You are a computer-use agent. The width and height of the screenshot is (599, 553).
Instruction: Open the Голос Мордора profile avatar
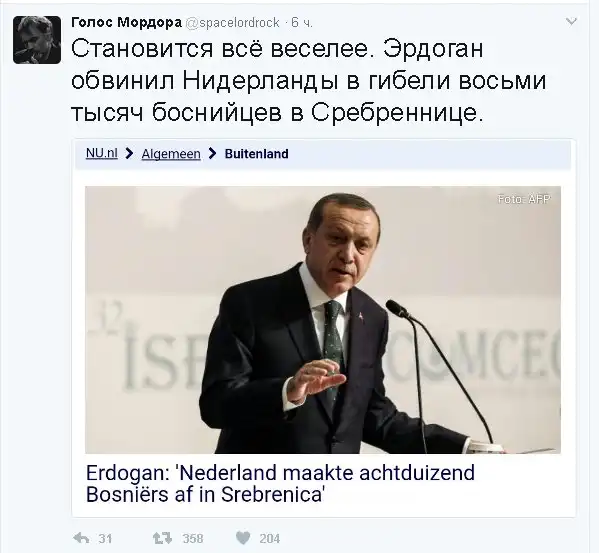(x=37, y=40)
